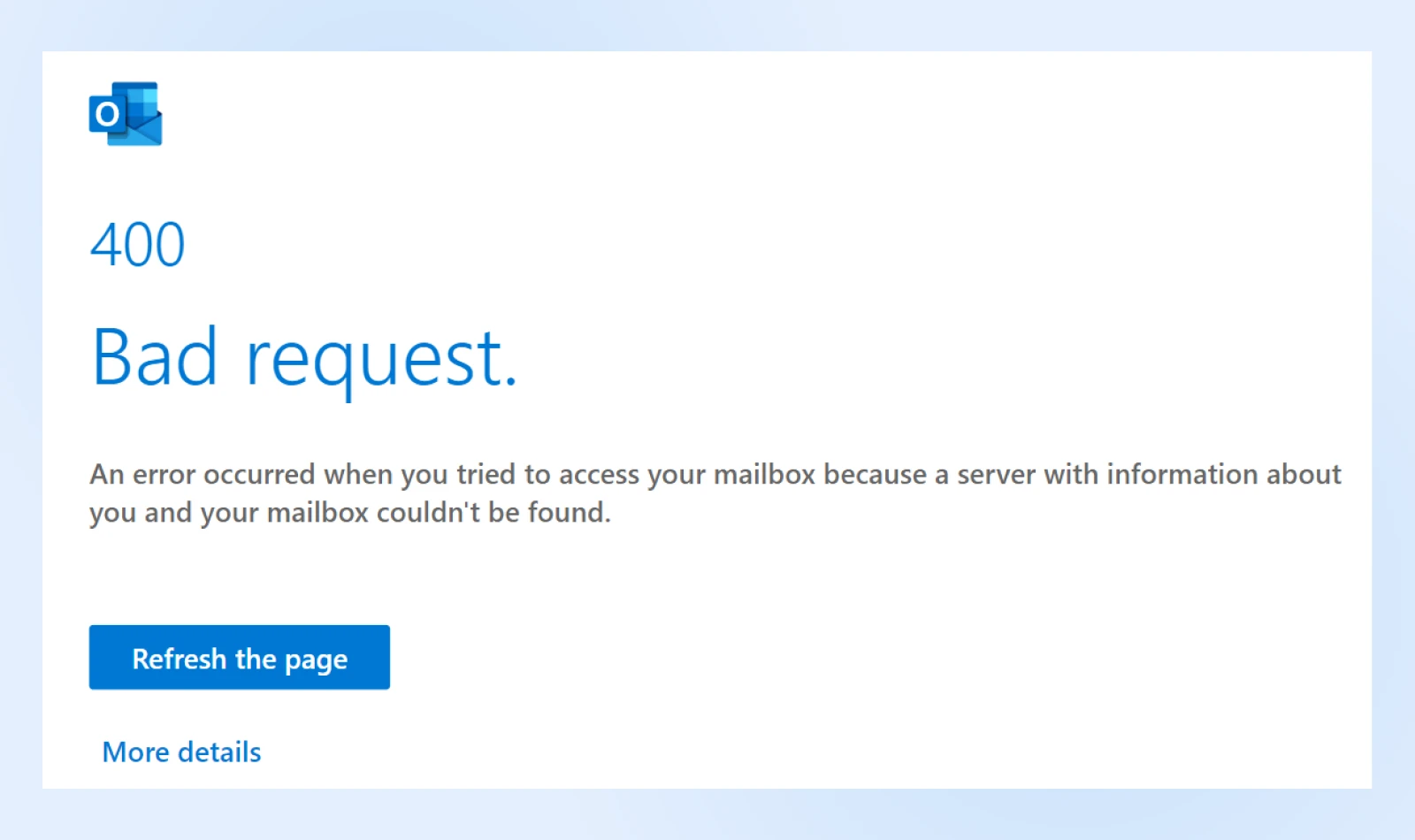The image size is (1415, 840).
Task: Click the words tried to access
Action: (547, 475)
